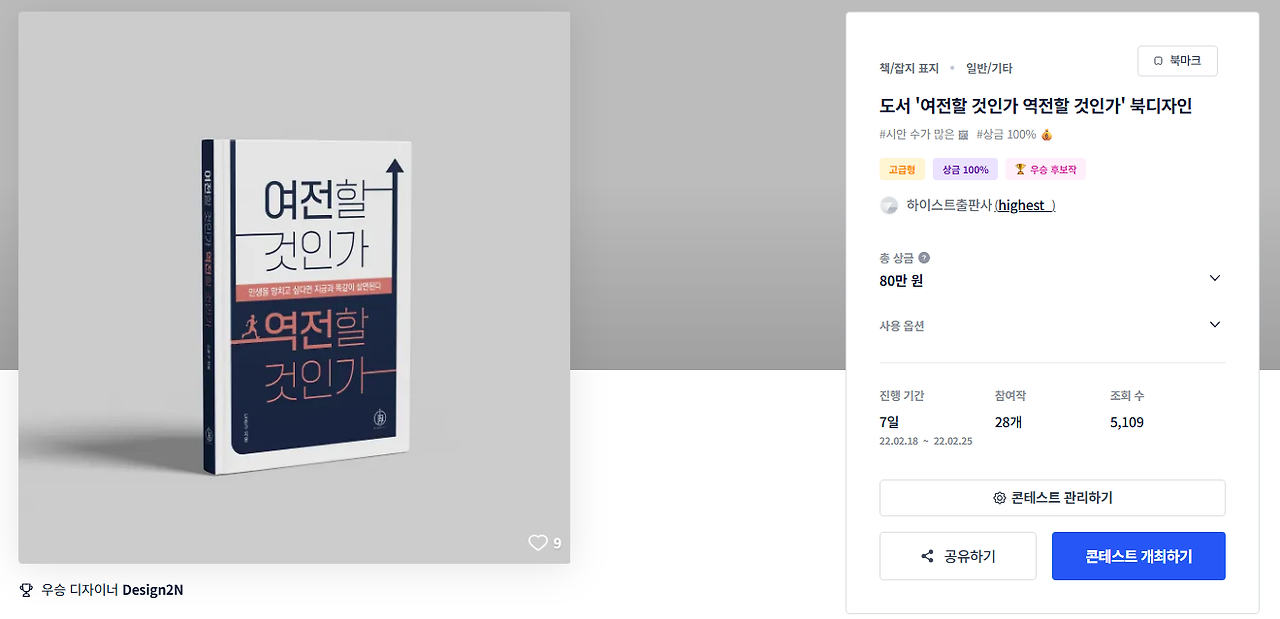
Task: Like the design with the heart icon
Action: [x=538, y=543]
